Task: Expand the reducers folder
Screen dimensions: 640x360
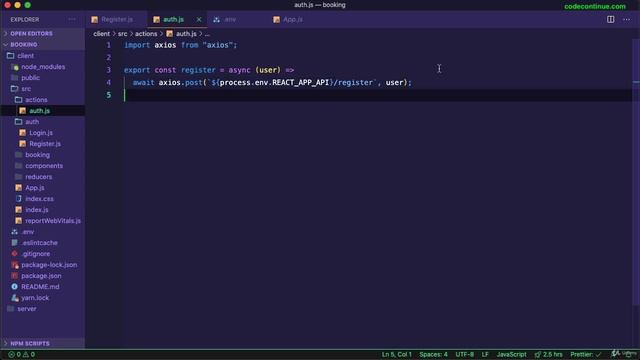Action: click(x=42, y=177)
